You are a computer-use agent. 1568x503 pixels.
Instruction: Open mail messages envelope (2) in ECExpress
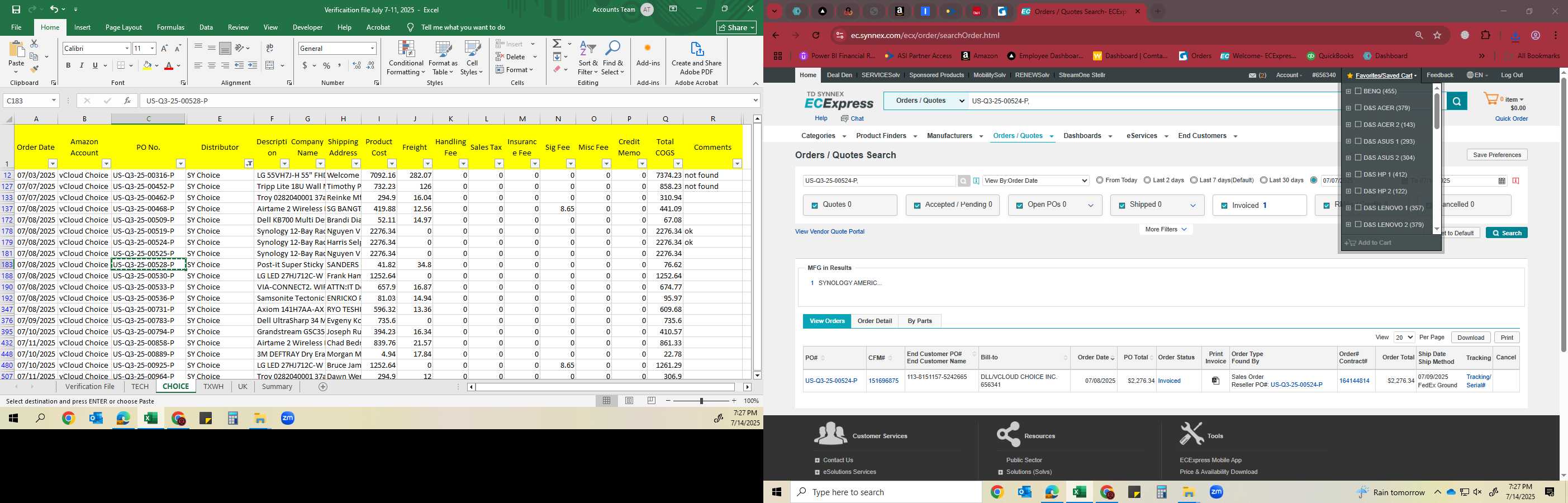tap(1257, 75)
